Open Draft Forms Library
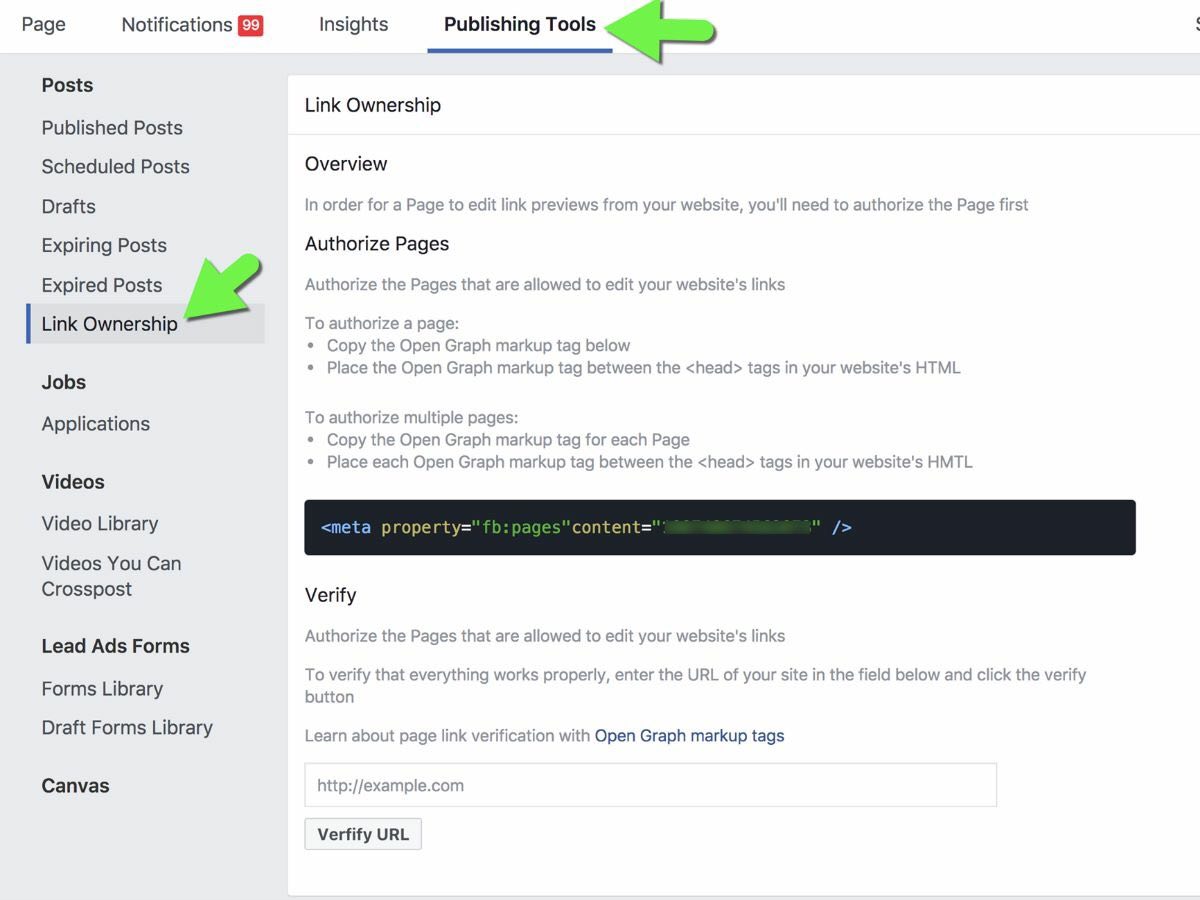The image size is (1200, 900). (127, 728)
